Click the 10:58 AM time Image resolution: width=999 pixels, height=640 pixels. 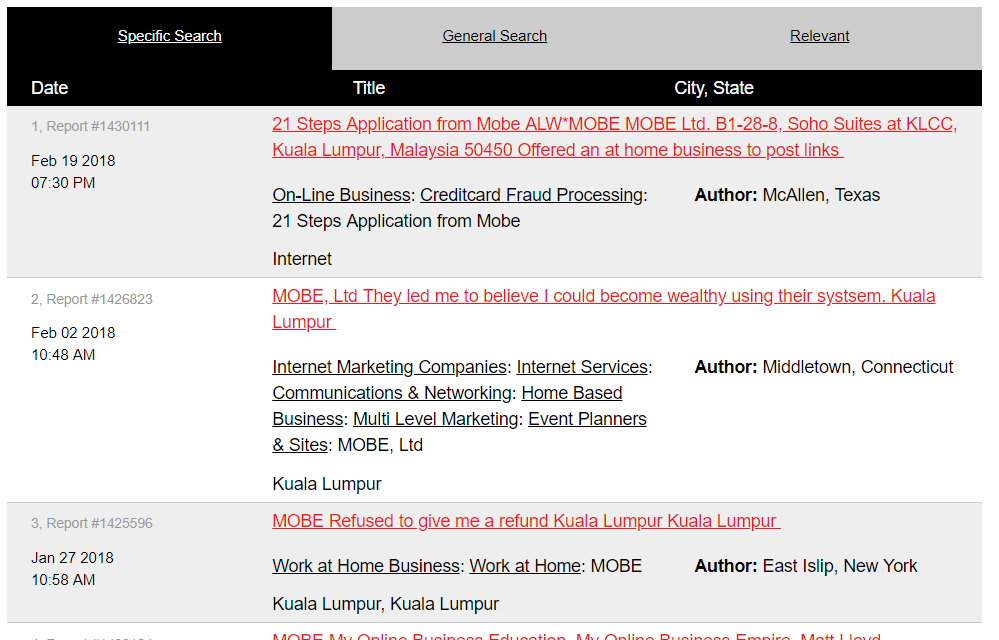(x=63, y=580)
